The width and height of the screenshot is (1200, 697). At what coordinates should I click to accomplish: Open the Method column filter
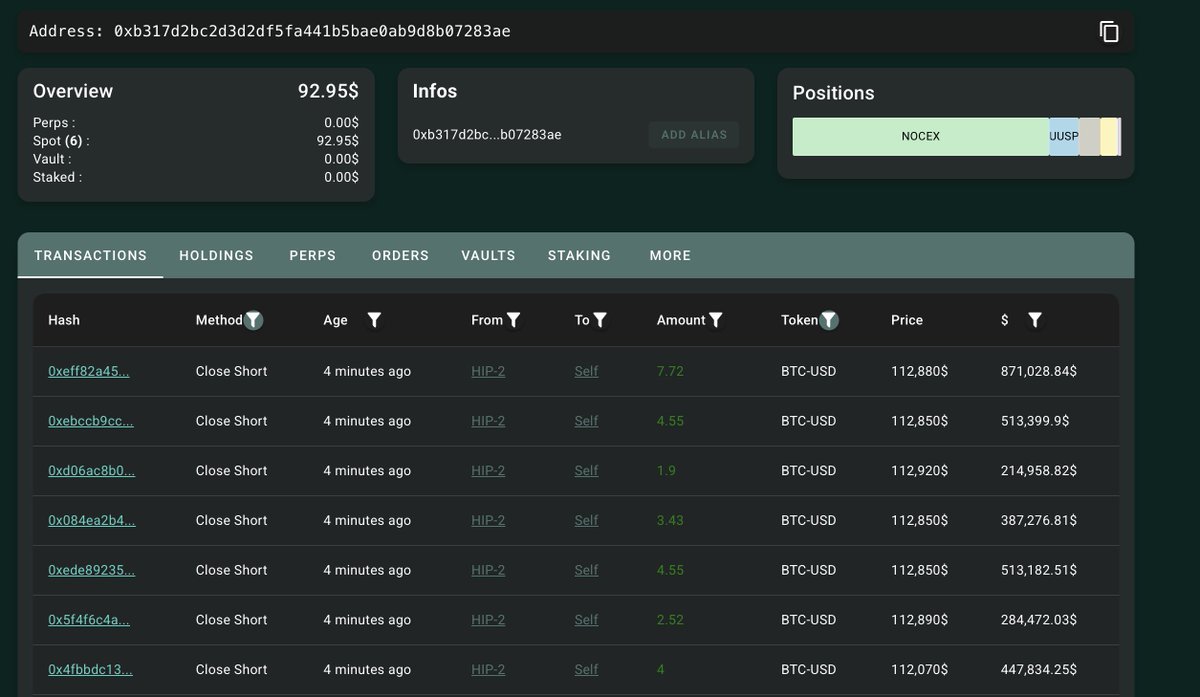click(253, 320)
